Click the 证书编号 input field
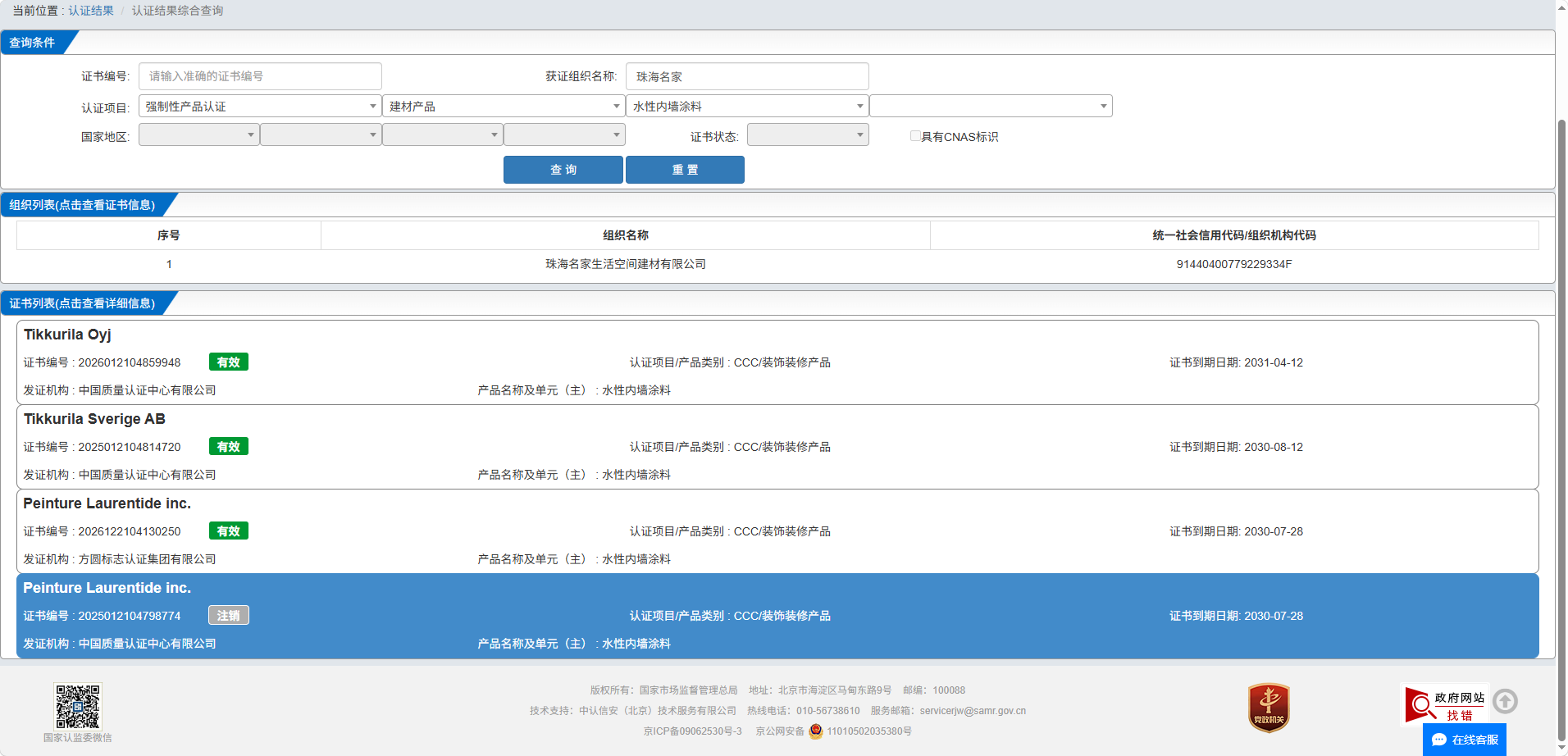Image resolution: width=1568 pixels, height=756 pixels. click(260, 76)
